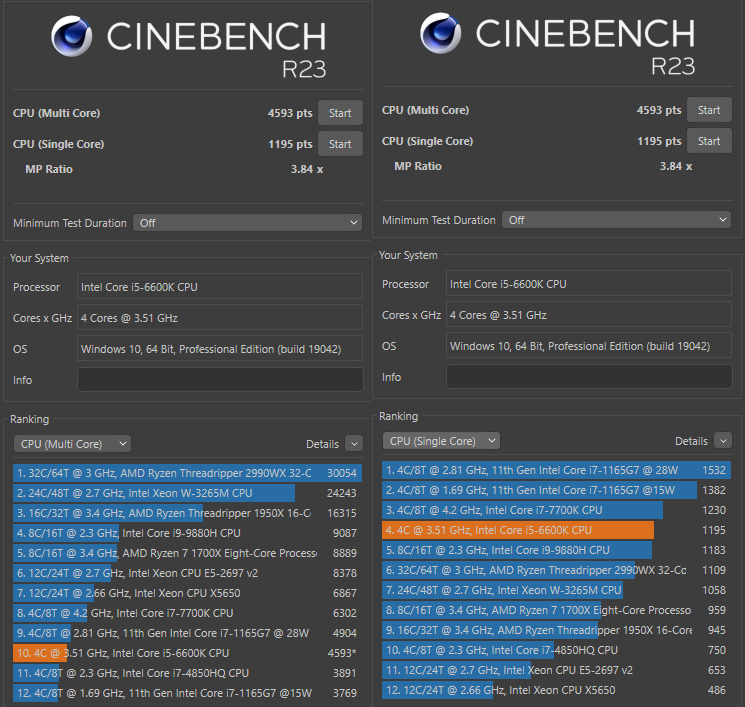The width and height of the screenshot is (745, 707).
Task: Select Core i7-4850HQ row scoring 3891
Action: pos(187,673)
